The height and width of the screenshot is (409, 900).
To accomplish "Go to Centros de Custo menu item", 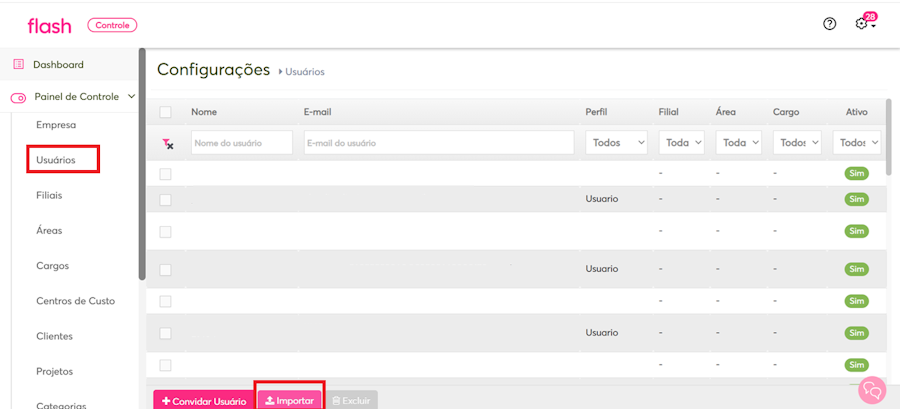I will (x=75, y=301).
